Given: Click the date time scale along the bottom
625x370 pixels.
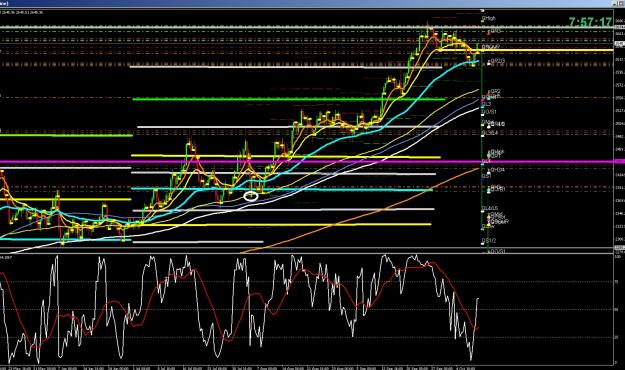Looking at the screenshot, I should [307, 368].
